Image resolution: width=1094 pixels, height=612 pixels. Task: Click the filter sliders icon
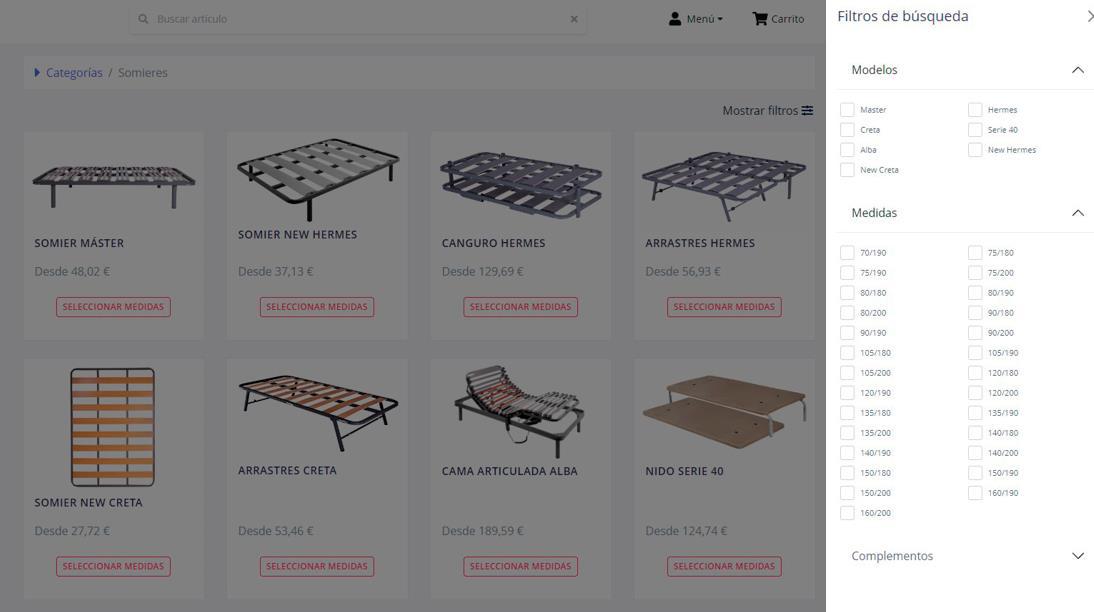tap(807, 111)
